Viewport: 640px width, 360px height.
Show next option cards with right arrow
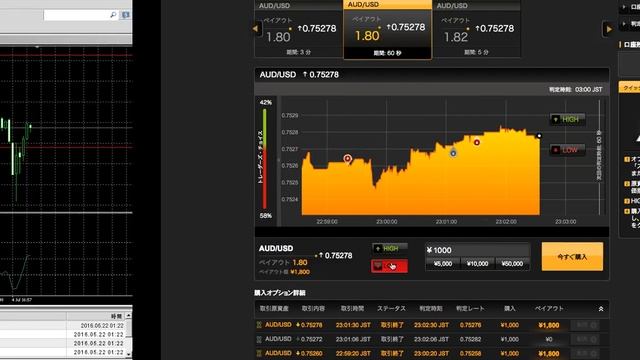pos(609,29)
